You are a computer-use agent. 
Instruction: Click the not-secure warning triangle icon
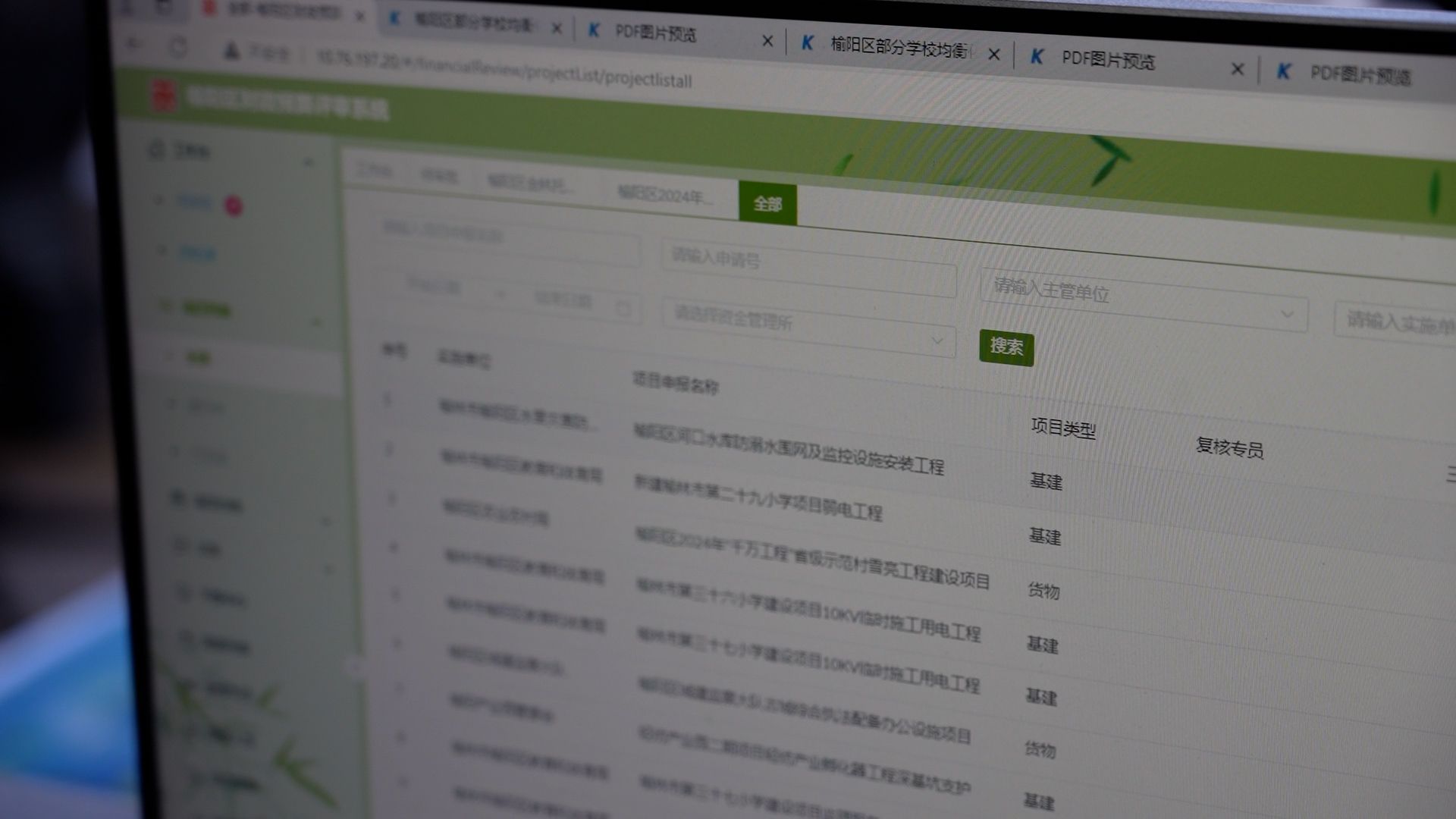point(231,52)
